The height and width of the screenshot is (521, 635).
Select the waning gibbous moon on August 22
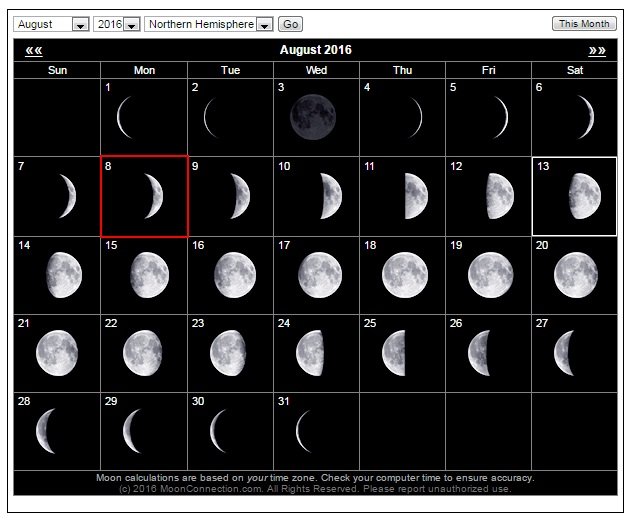[143, 353]
